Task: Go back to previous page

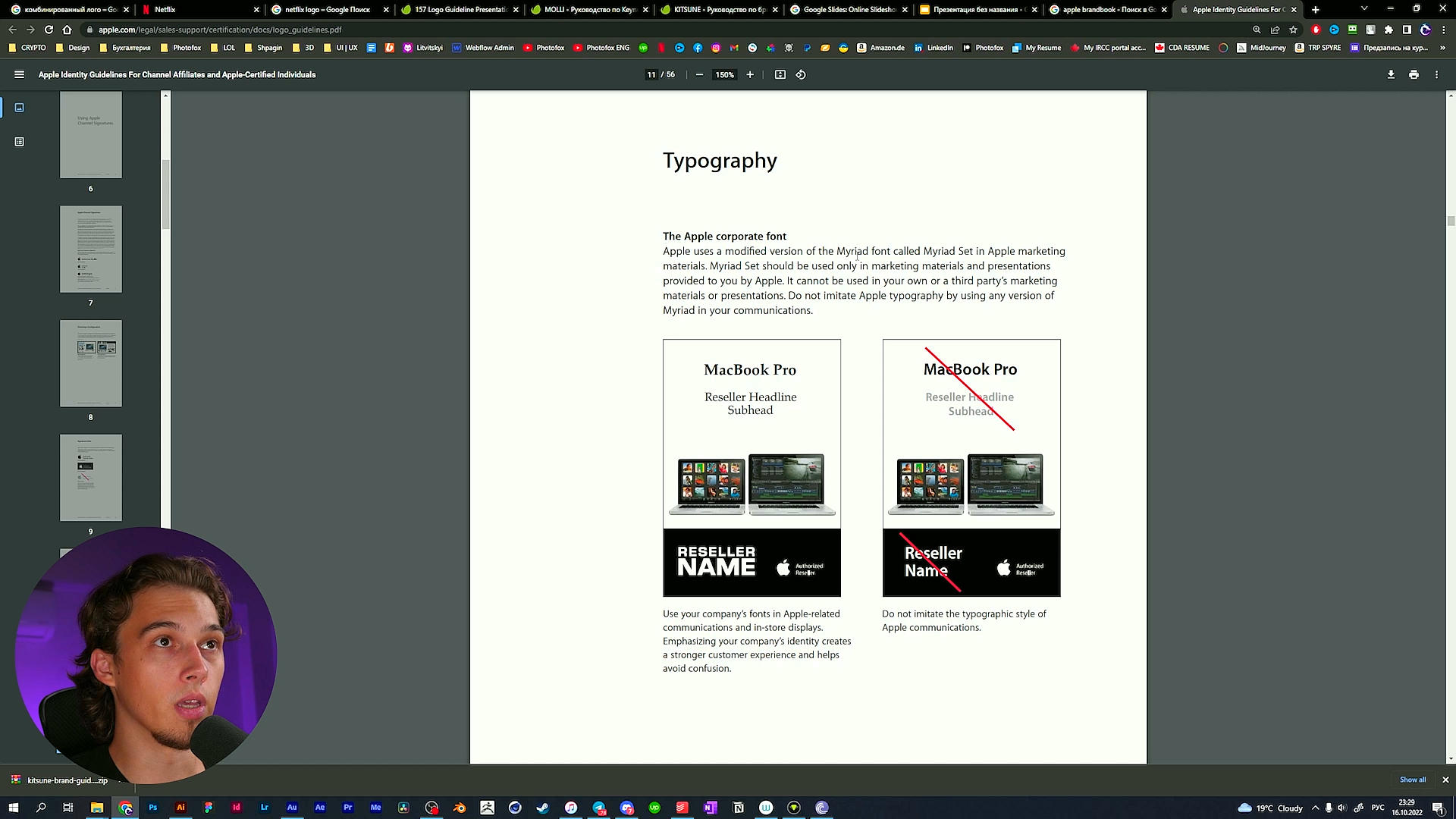Action: [x=12, y=30]
